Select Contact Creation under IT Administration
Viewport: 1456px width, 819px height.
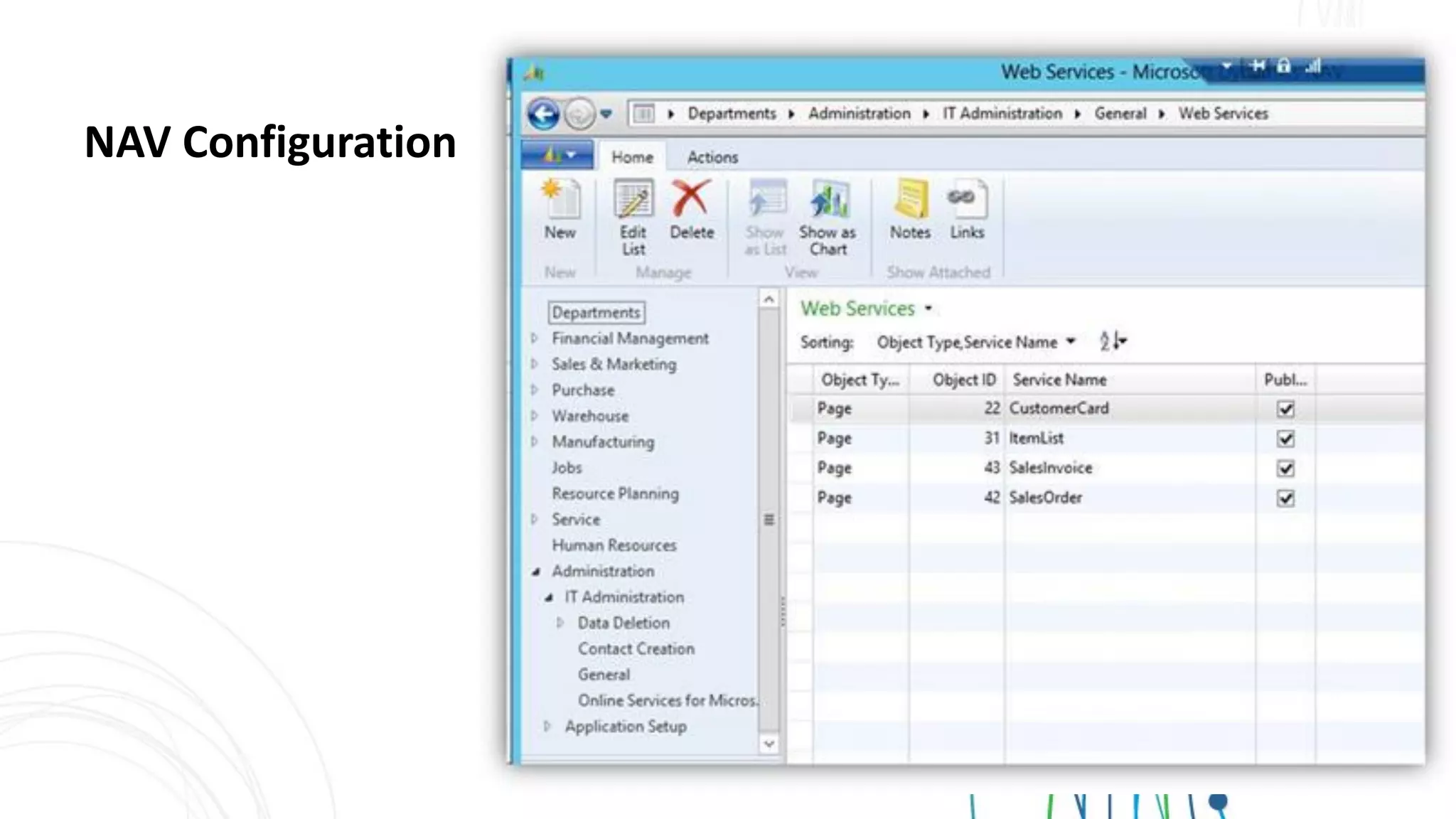point(636,649)
